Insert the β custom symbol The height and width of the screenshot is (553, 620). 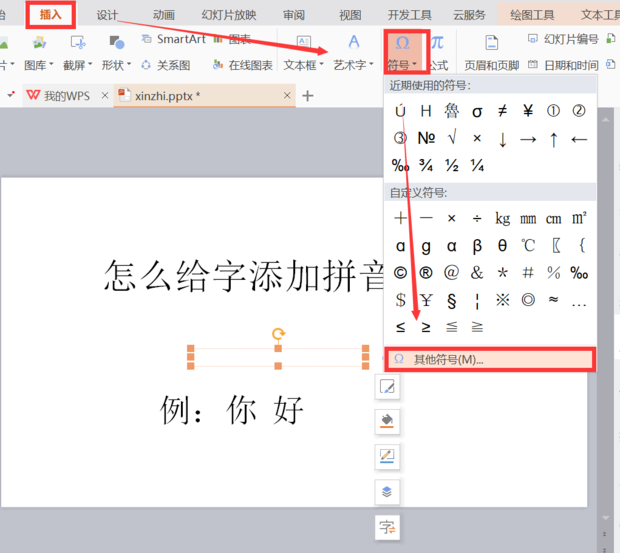click(477, 246)
